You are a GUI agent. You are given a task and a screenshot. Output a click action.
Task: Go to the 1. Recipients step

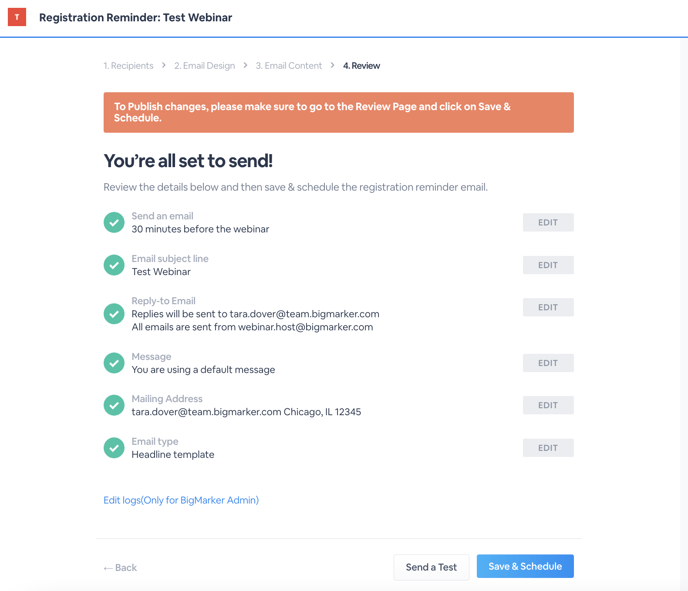129,66
